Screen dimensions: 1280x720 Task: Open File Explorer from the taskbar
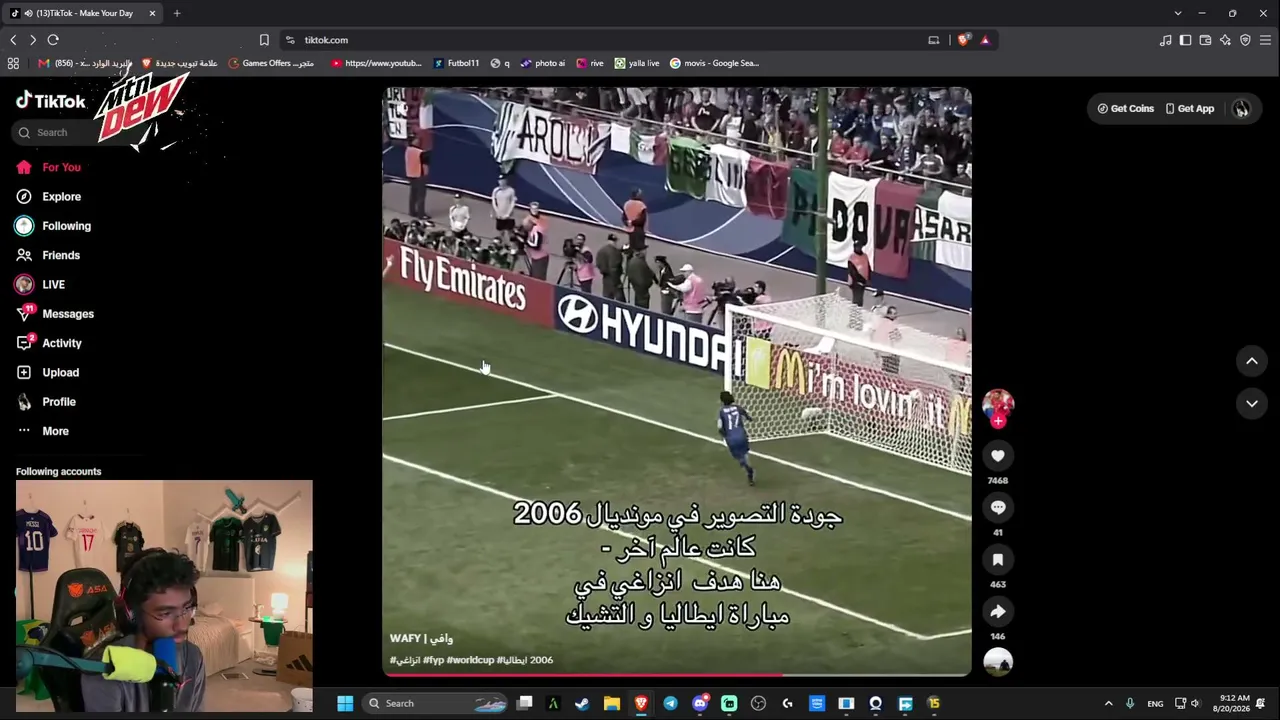coord(611,703)
